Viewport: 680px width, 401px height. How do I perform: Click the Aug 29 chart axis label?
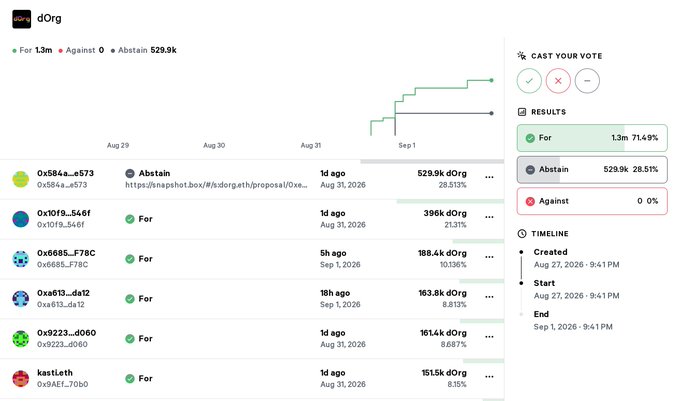pyautogui.click(x=118, y=145)
